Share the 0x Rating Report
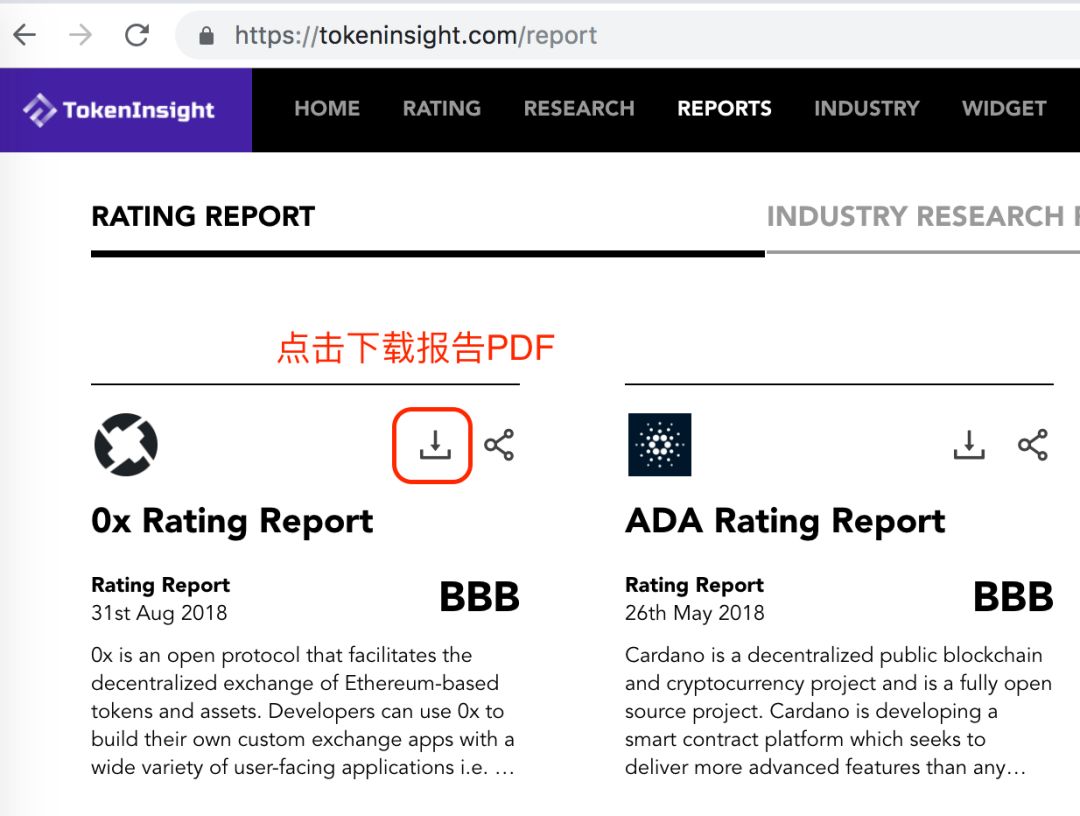1080x816 pixels. pyautogui.click(x=499, y=445)
